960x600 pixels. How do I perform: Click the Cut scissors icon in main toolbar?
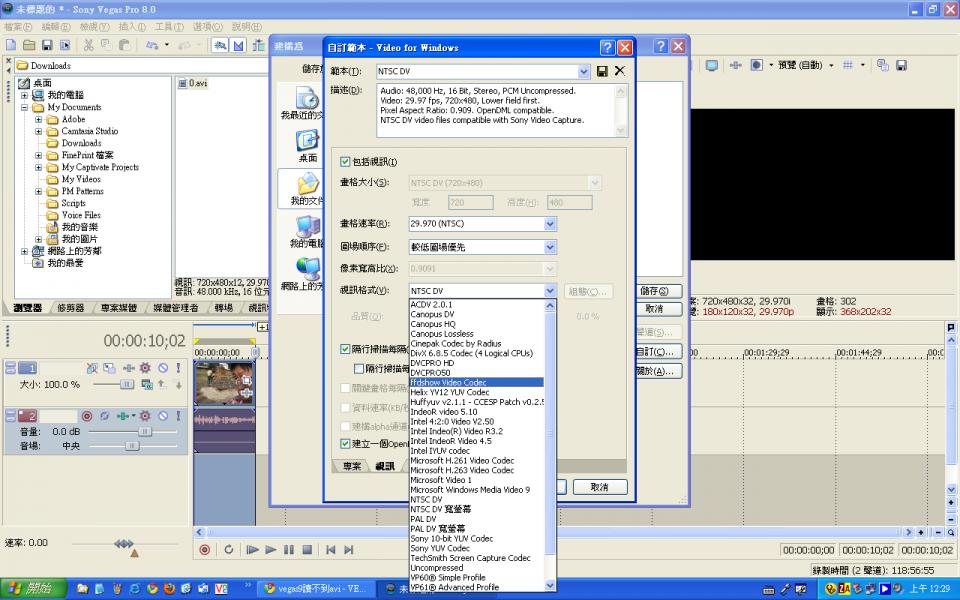pos(89,45)
